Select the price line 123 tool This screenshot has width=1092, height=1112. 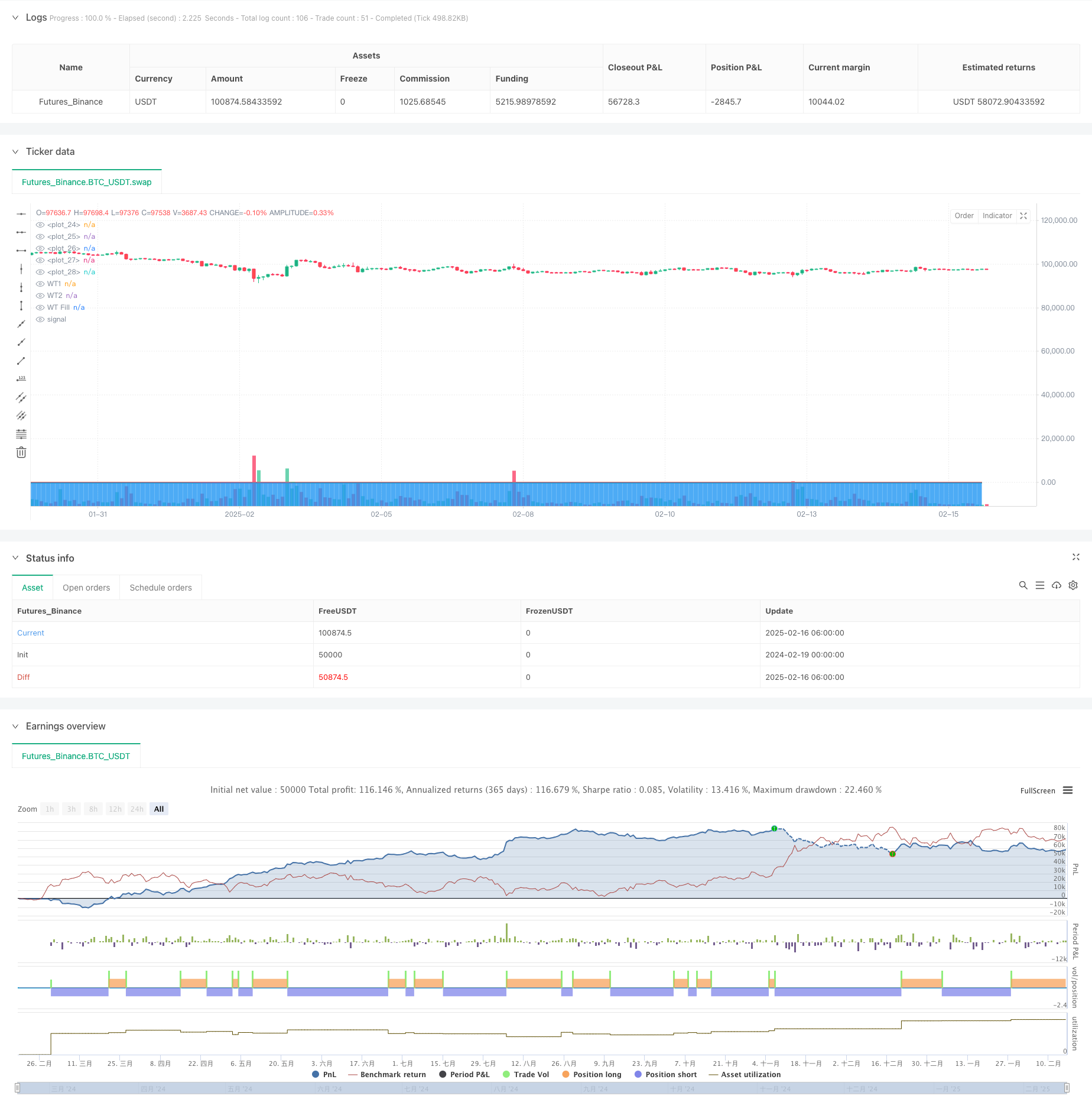[21, 379]
